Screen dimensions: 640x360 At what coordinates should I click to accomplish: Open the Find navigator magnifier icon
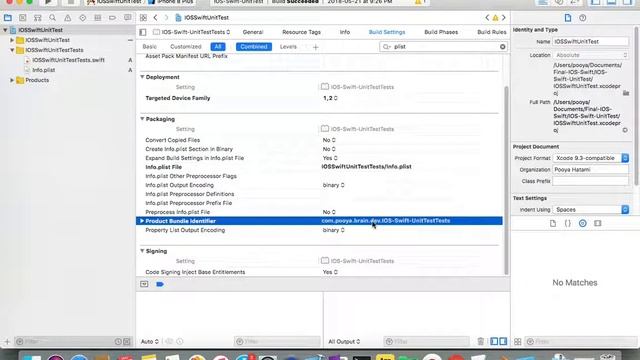tap(53, 18)
